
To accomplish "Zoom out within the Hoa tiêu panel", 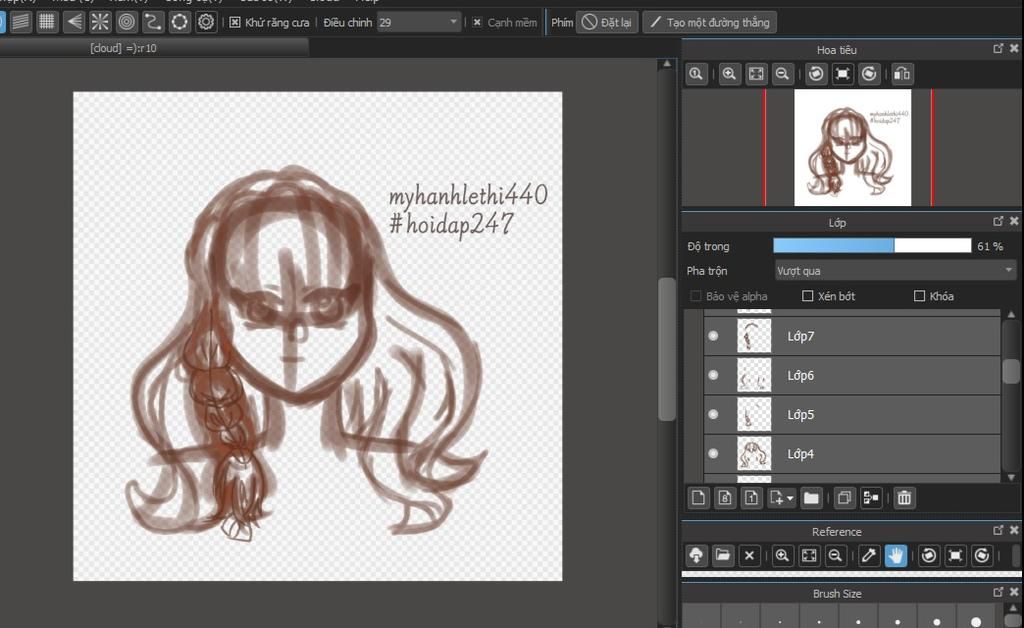I will click(782, 74).
